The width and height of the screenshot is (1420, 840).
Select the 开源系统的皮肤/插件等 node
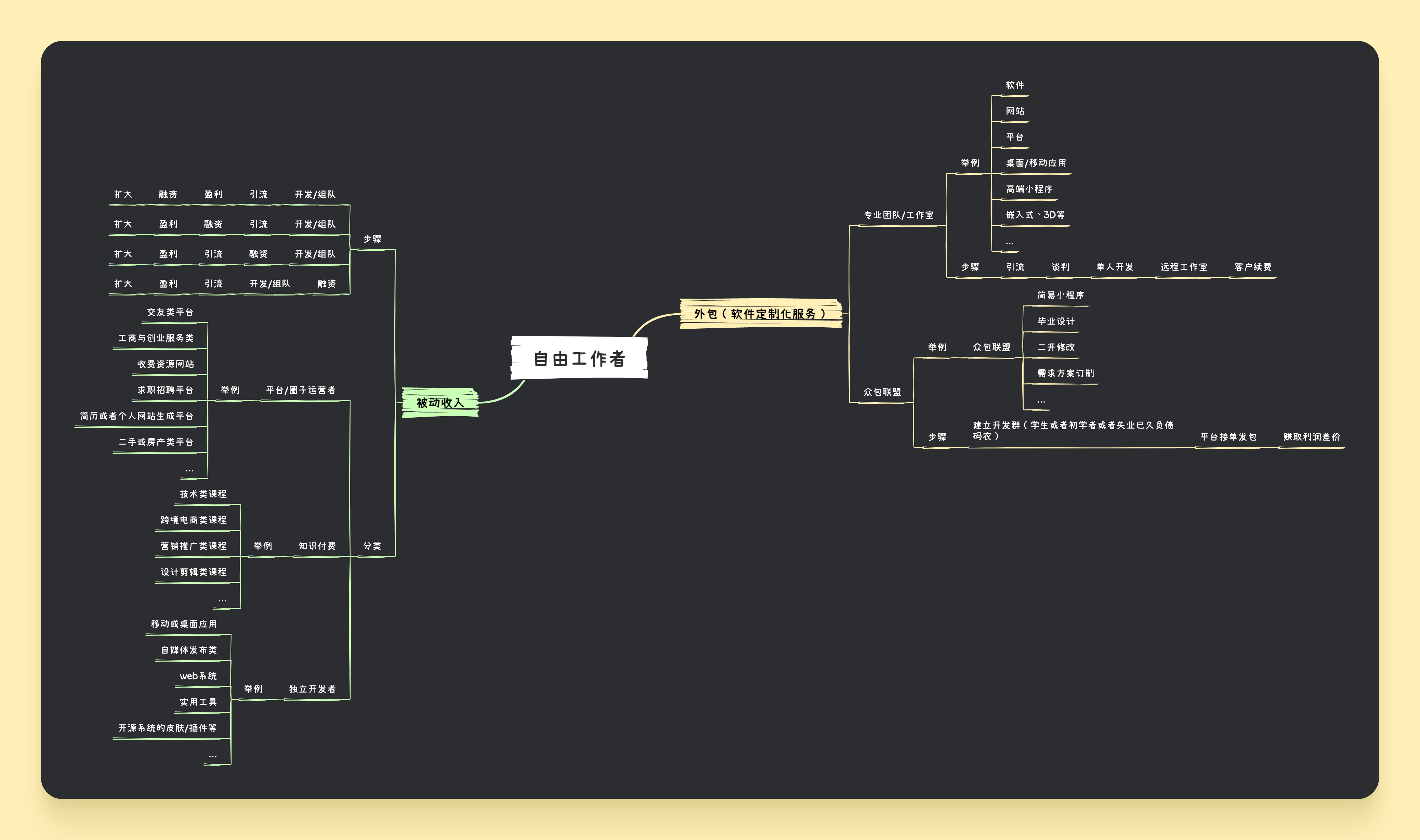tap(167, 728)
